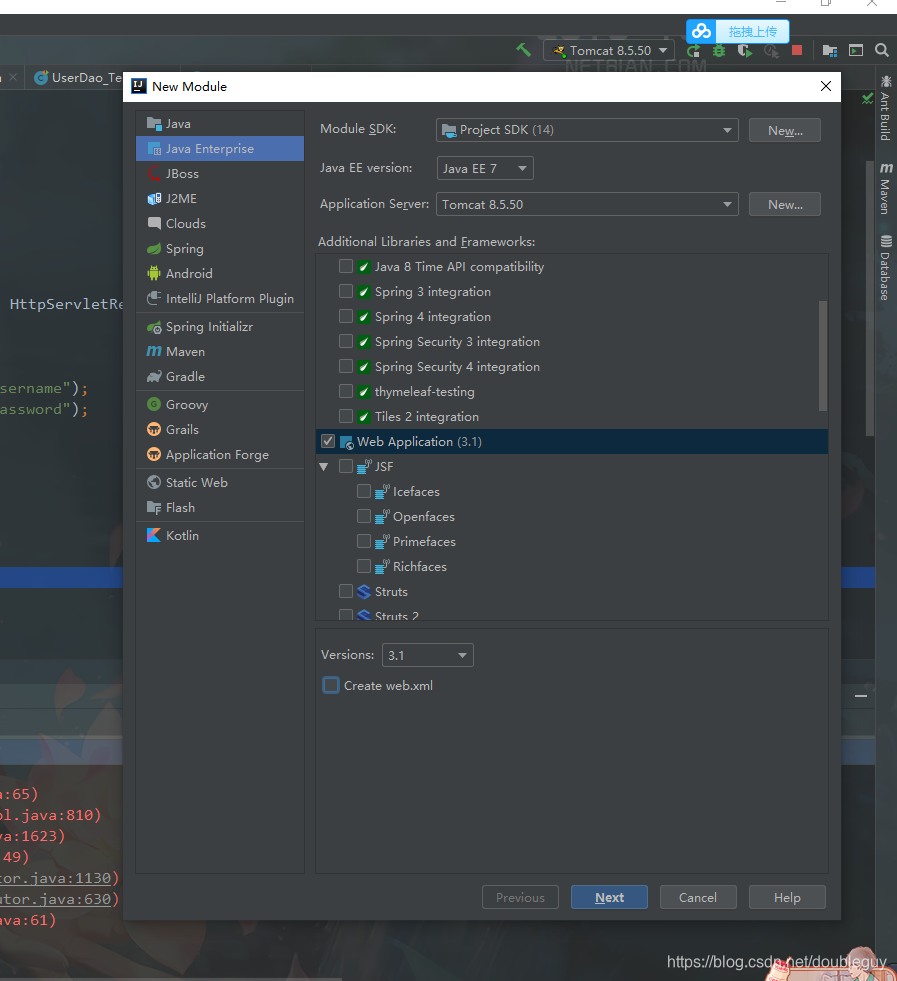Click the Search Everywhere magnifier icon

click(x=882, y=50)
